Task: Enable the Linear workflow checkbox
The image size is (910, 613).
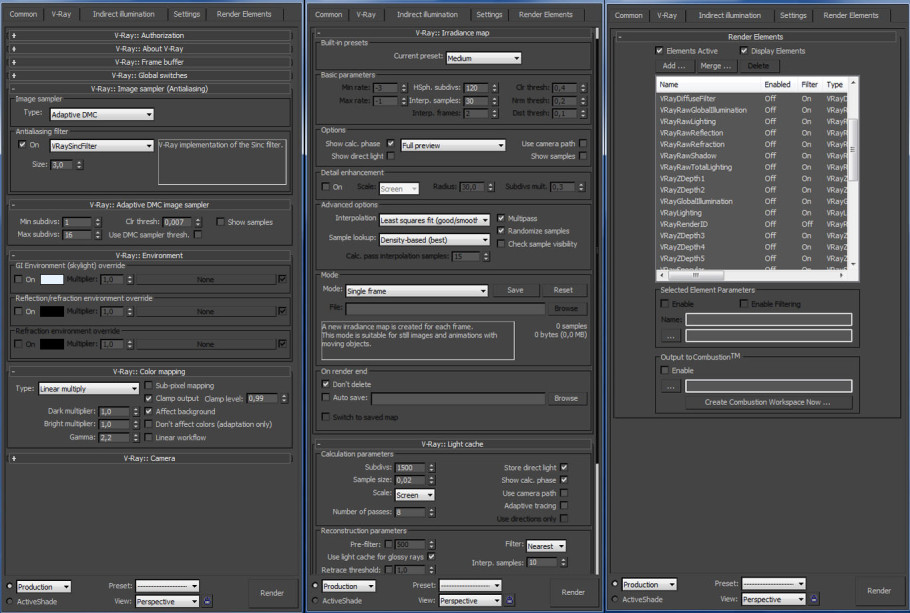Action: (x=149, y=437)
